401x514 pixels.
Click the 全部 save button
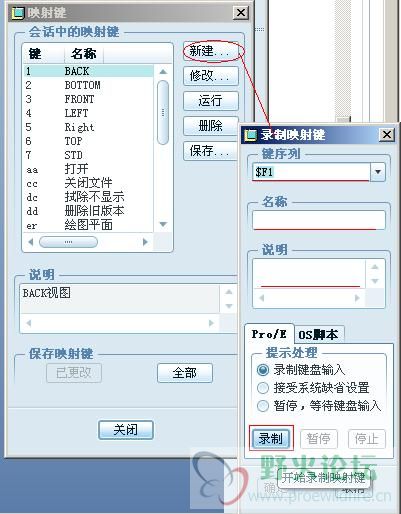185,373
